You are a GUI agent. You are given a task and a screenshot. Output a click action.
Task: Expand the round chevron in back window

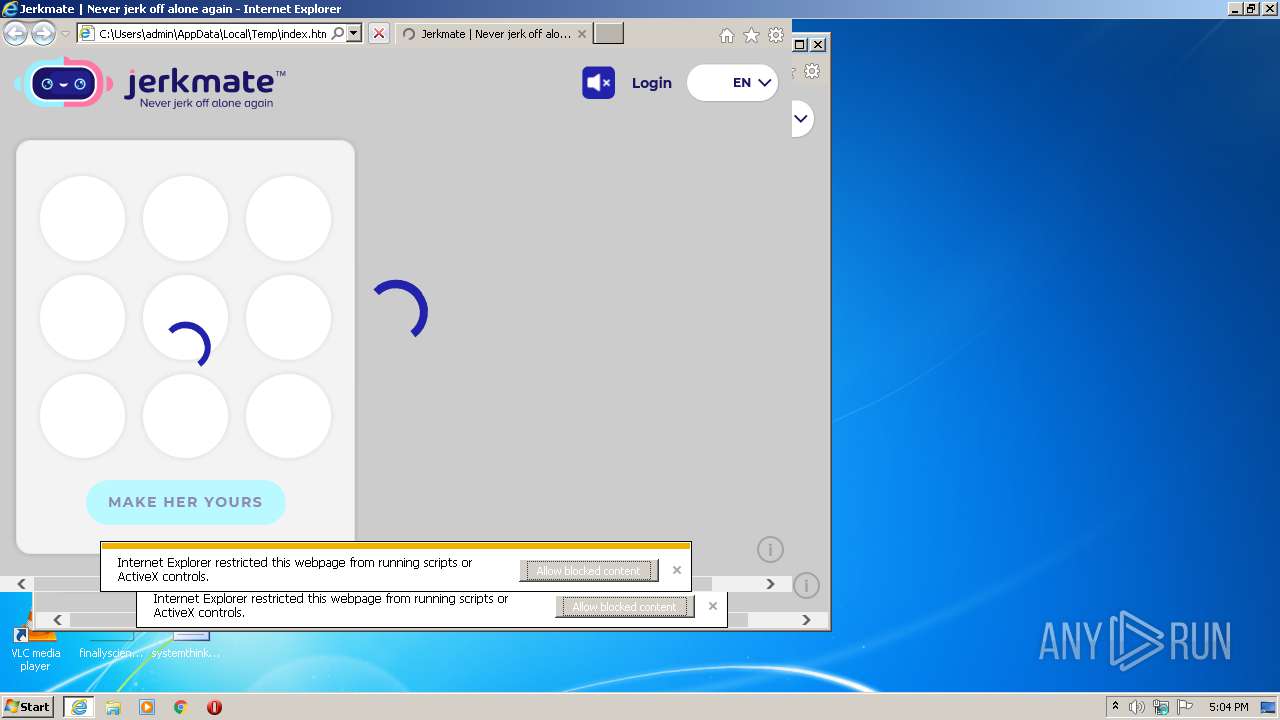click(801, 118)
